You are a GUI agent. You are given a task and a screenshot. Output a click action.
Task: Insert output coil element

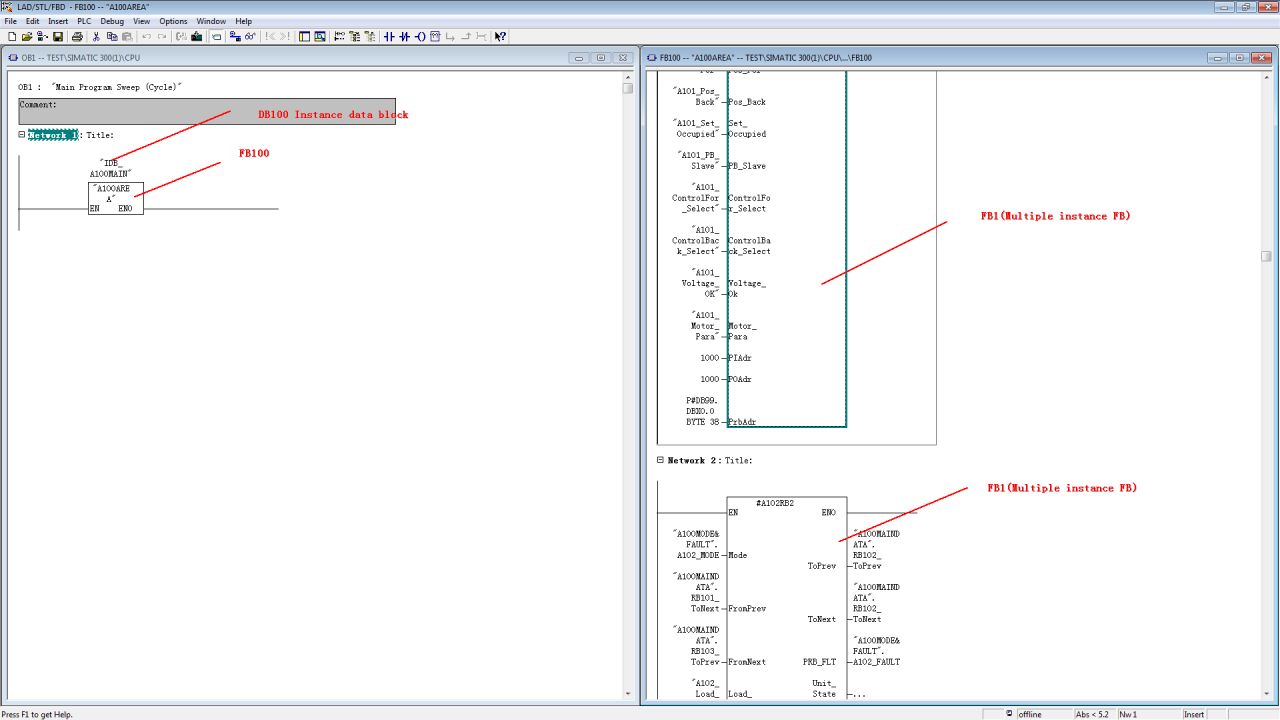coord(420,36)
